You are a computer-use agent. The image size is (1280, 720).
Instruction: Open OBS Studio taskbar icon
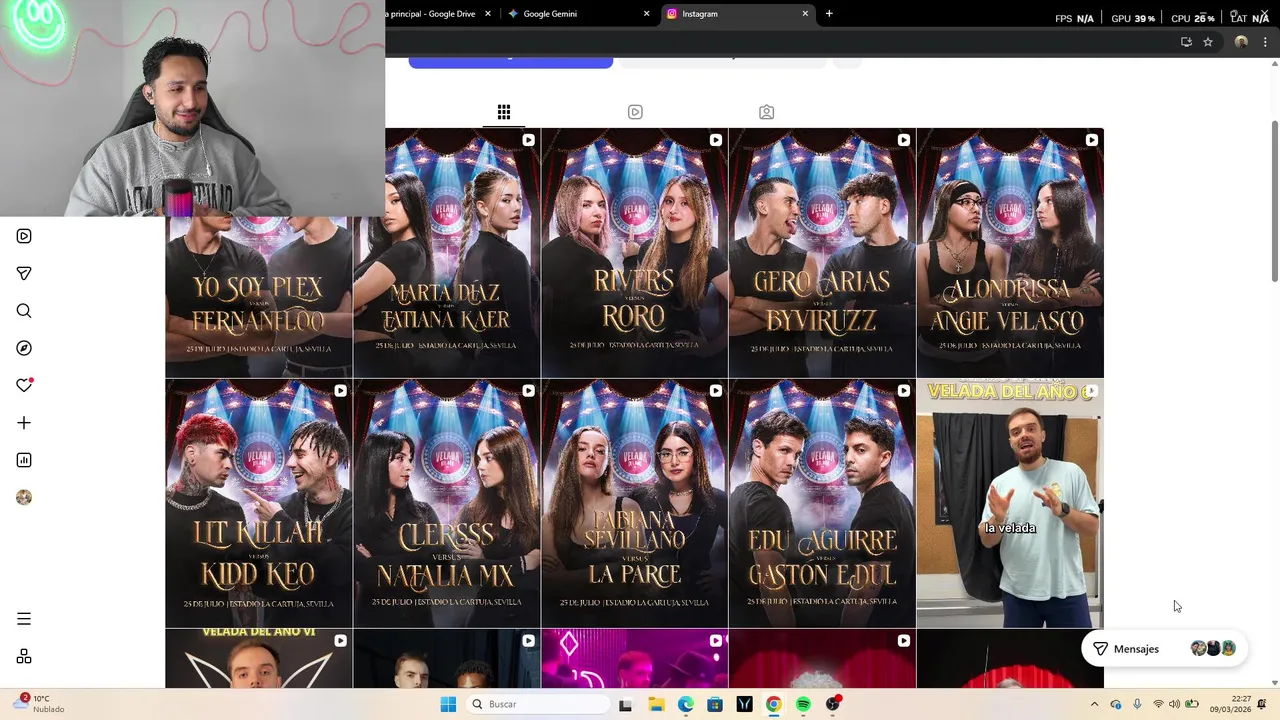(833, 704)
